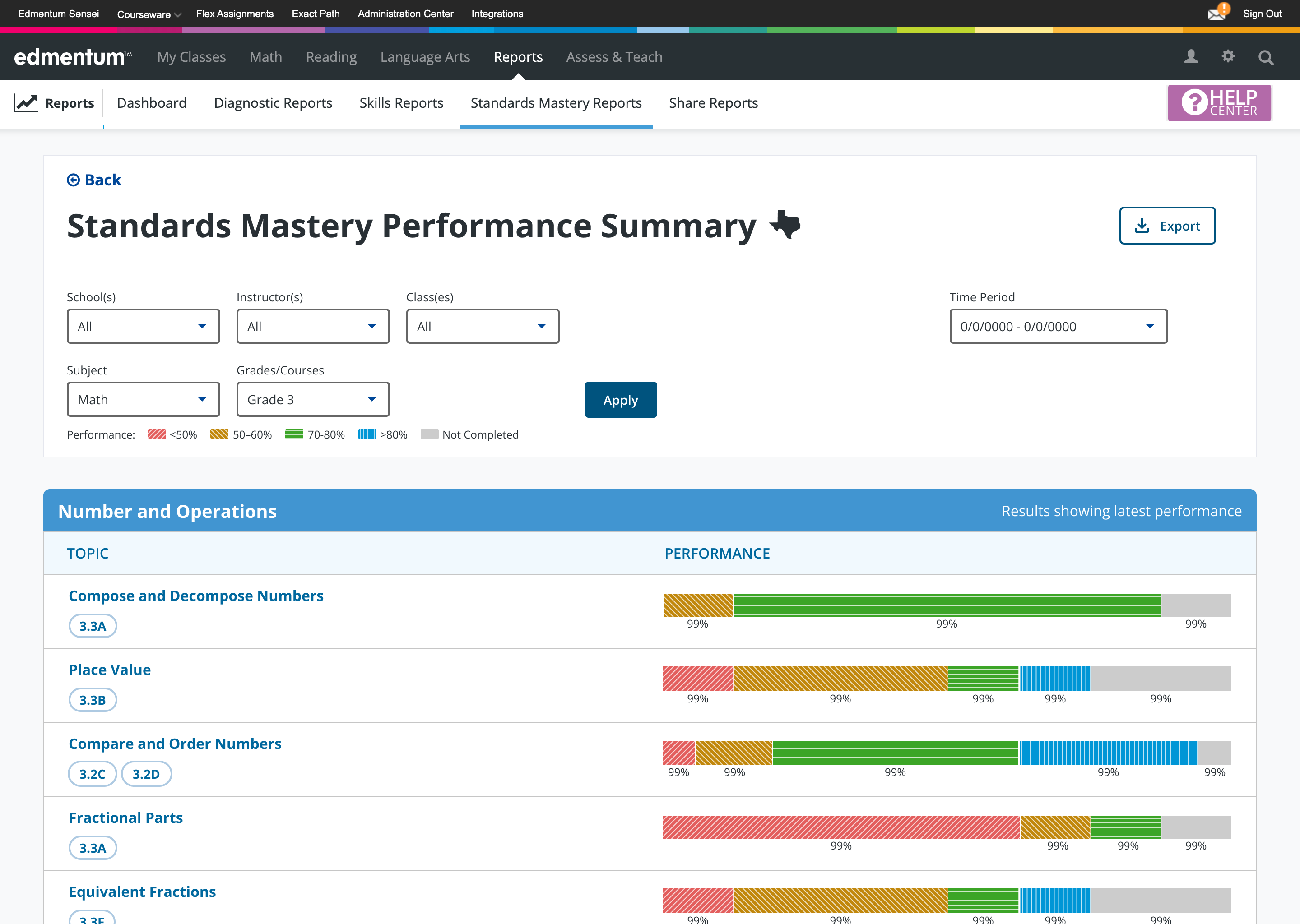Click the Back arrow circle icon
Viewport: 1300px width, 924px height.
tap(74, 180)
